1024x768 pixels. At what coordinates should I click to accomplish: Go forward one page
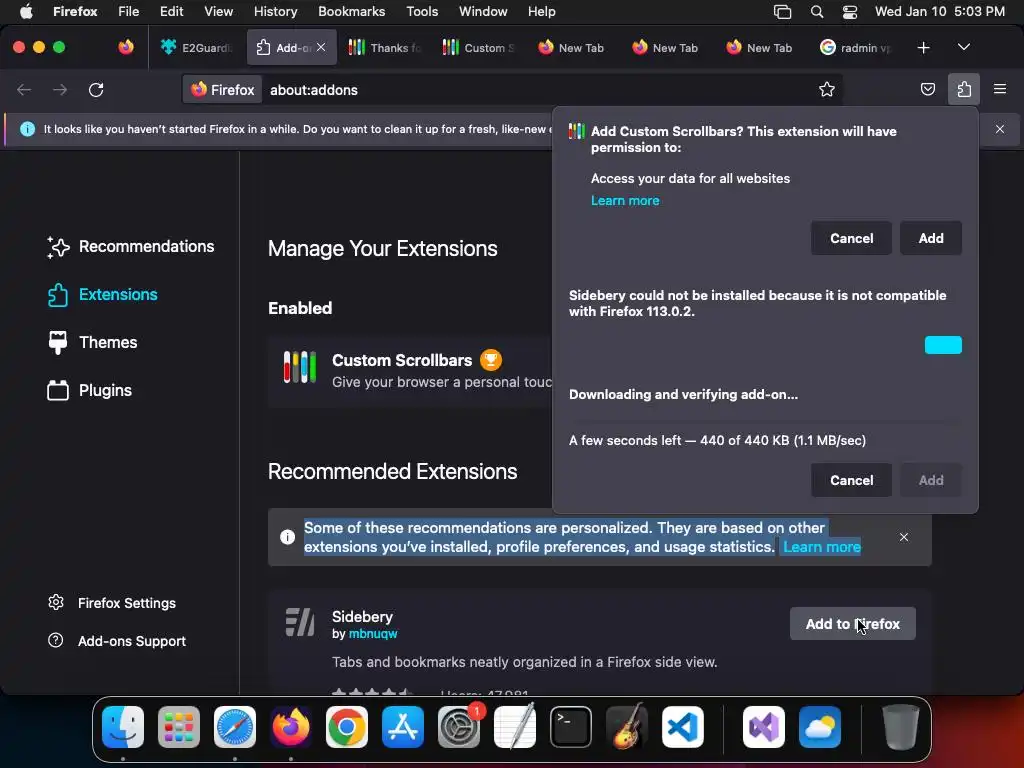(x=60, y=89)
